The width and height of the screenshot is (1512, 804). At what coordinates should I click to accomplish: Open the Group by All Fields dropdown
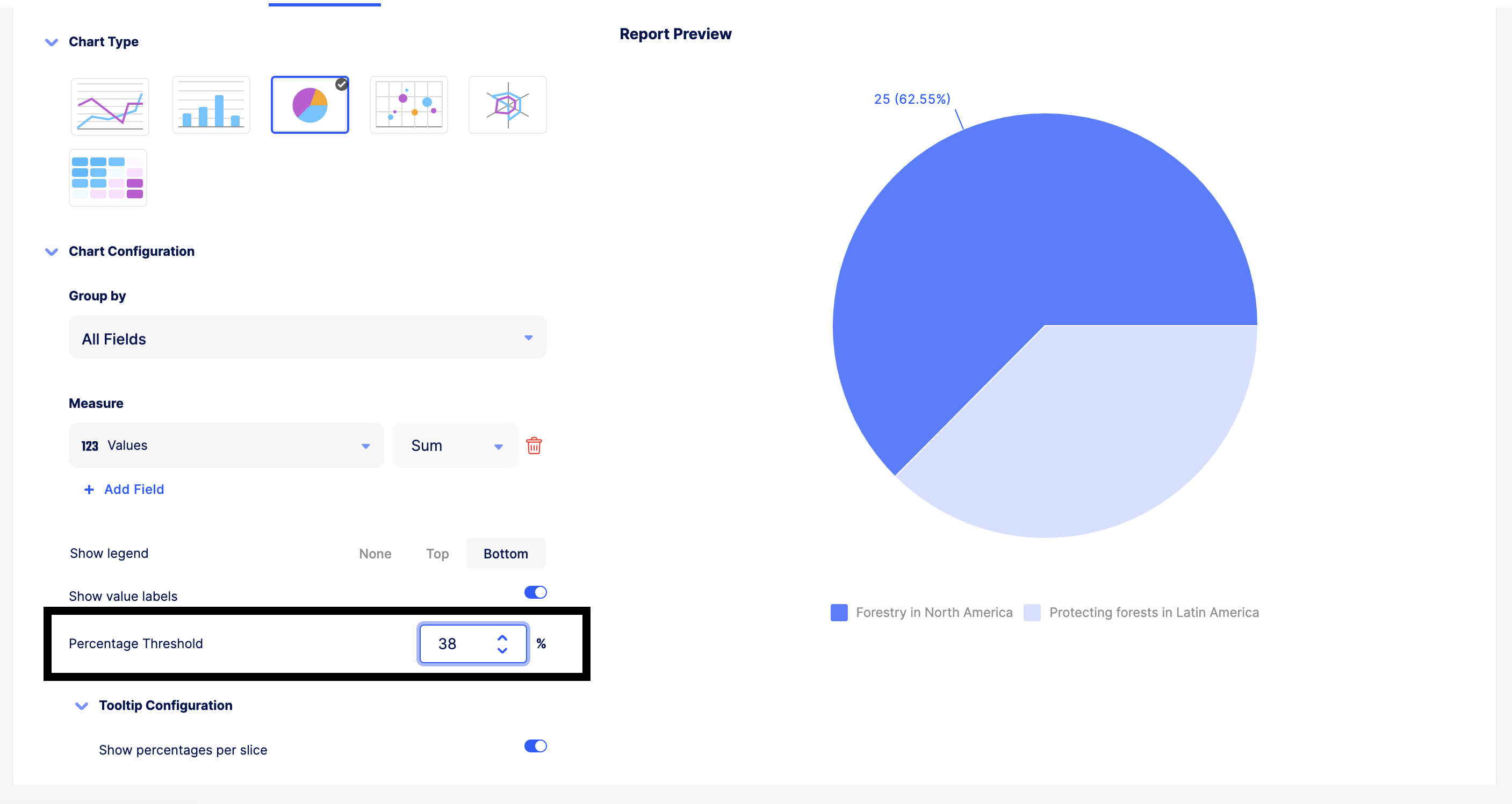tap(307, 338)
